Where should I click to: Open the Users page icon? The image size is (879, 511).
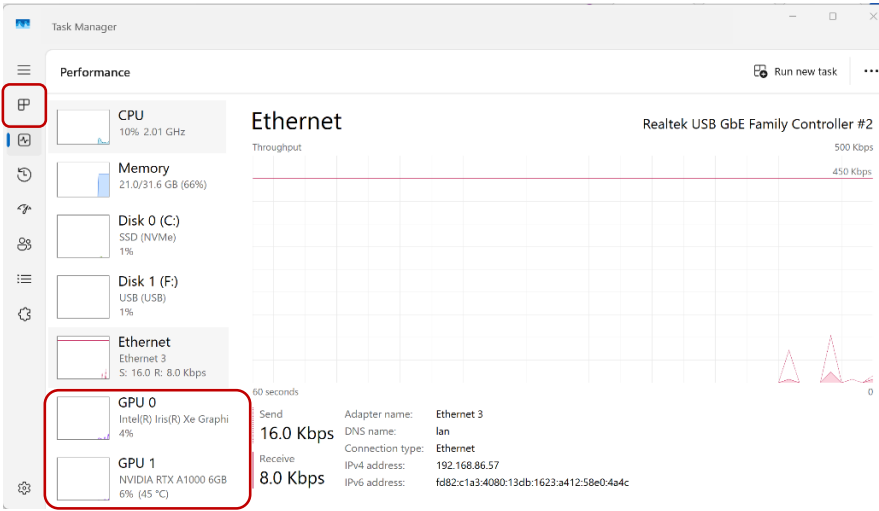click(24, 244)
